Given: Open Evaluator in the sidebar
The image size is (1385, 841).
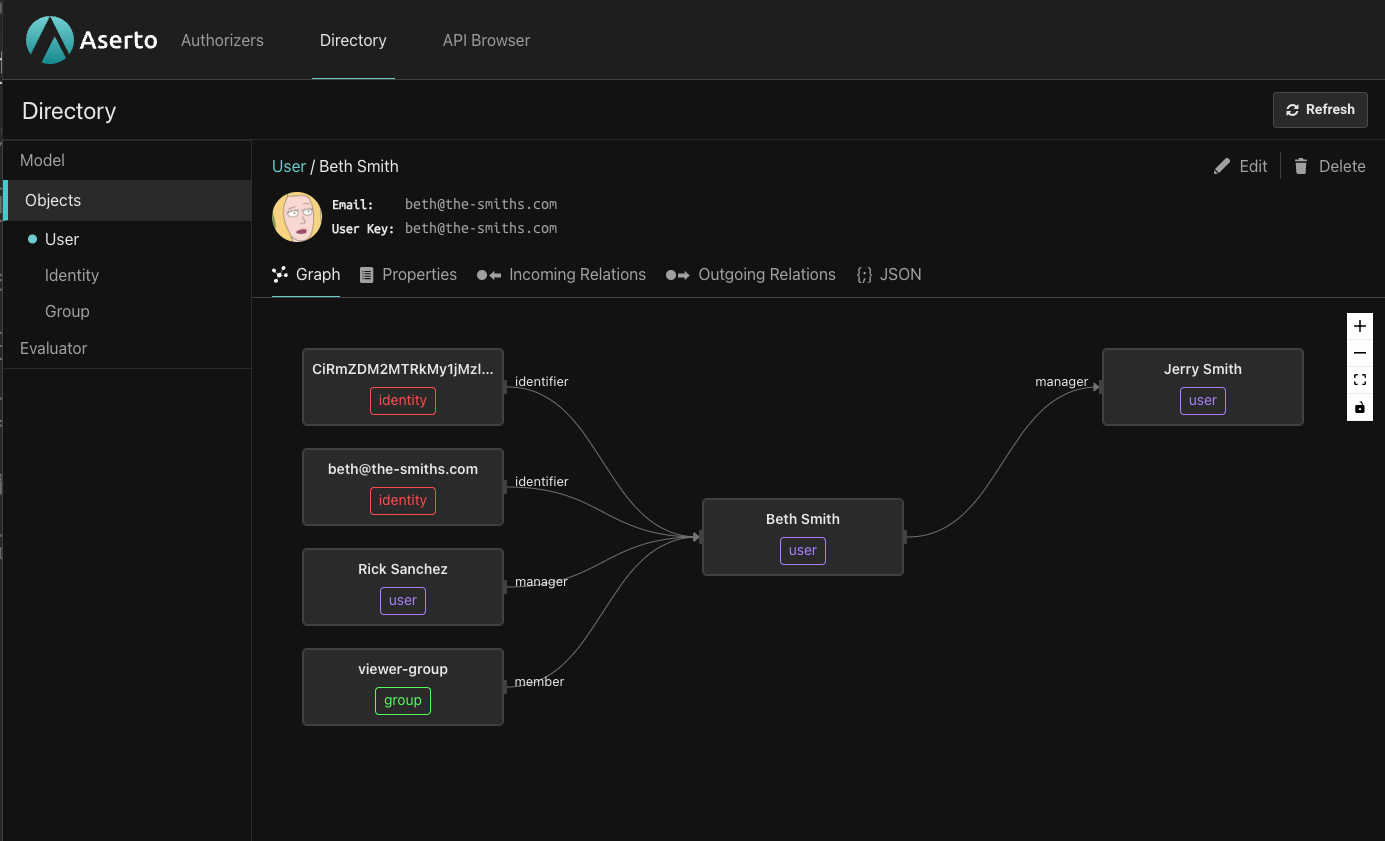Looking at the screenshot, I should 54,348.
